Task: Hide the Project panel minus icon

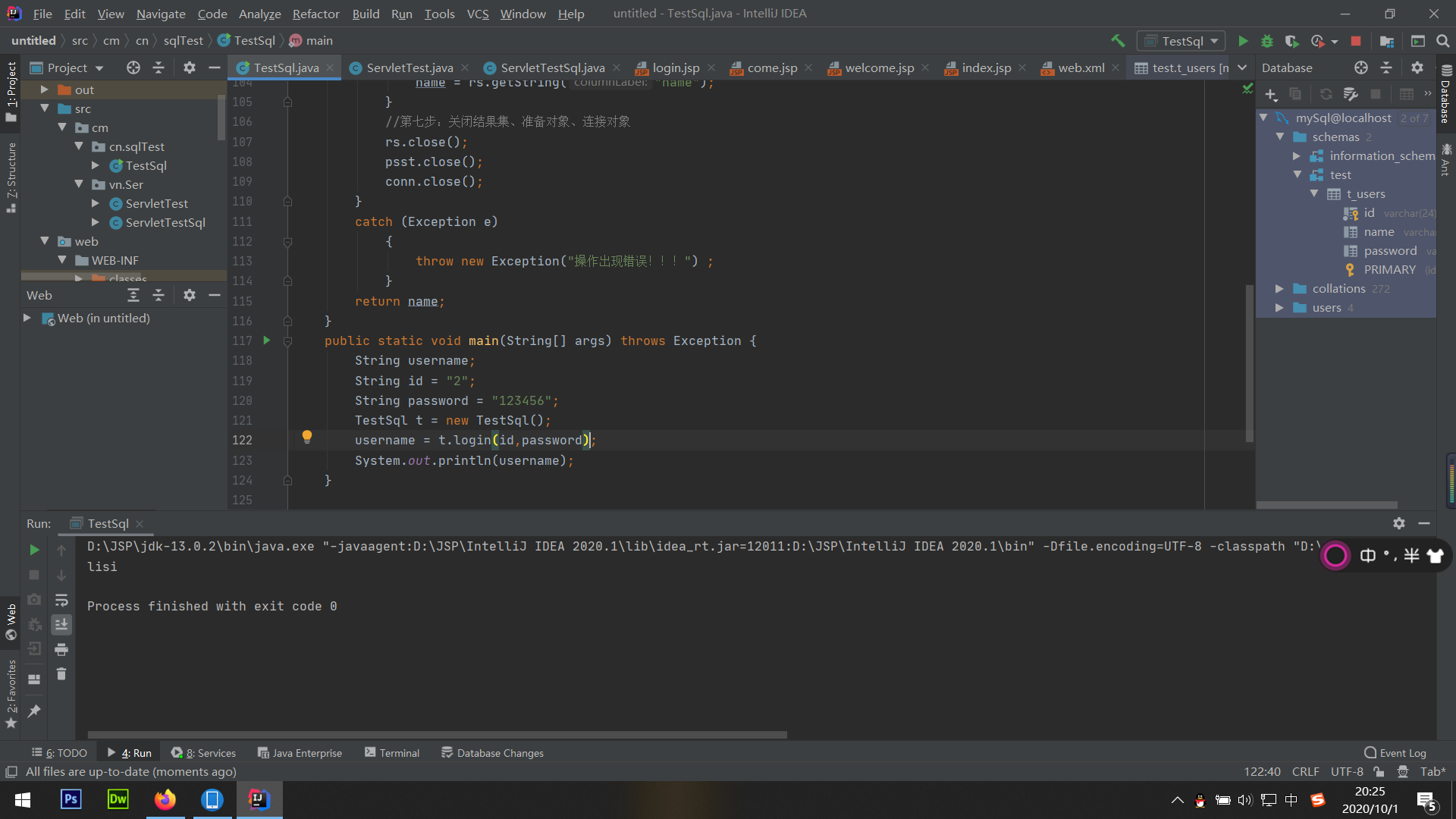Action: coord(215,67)
